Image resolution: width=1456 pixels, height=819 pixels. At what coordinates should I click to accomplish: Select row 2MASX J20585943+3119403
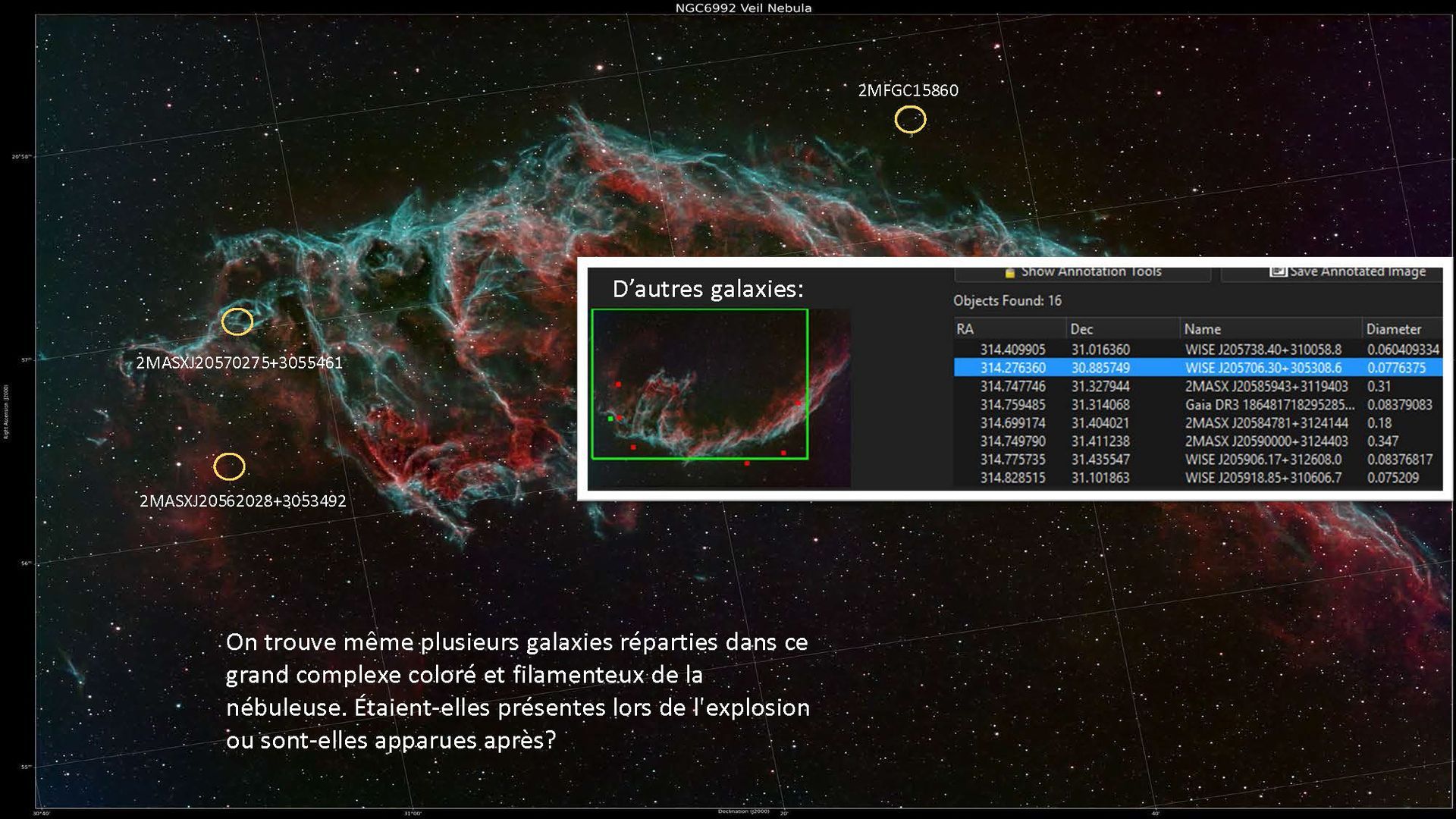point(1266,386)
